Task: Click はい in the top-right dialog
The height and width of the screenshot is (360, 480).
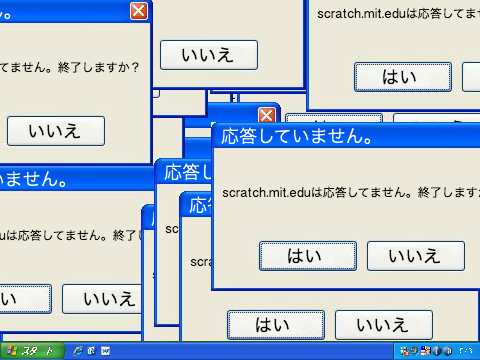Action: coord(403,77)
